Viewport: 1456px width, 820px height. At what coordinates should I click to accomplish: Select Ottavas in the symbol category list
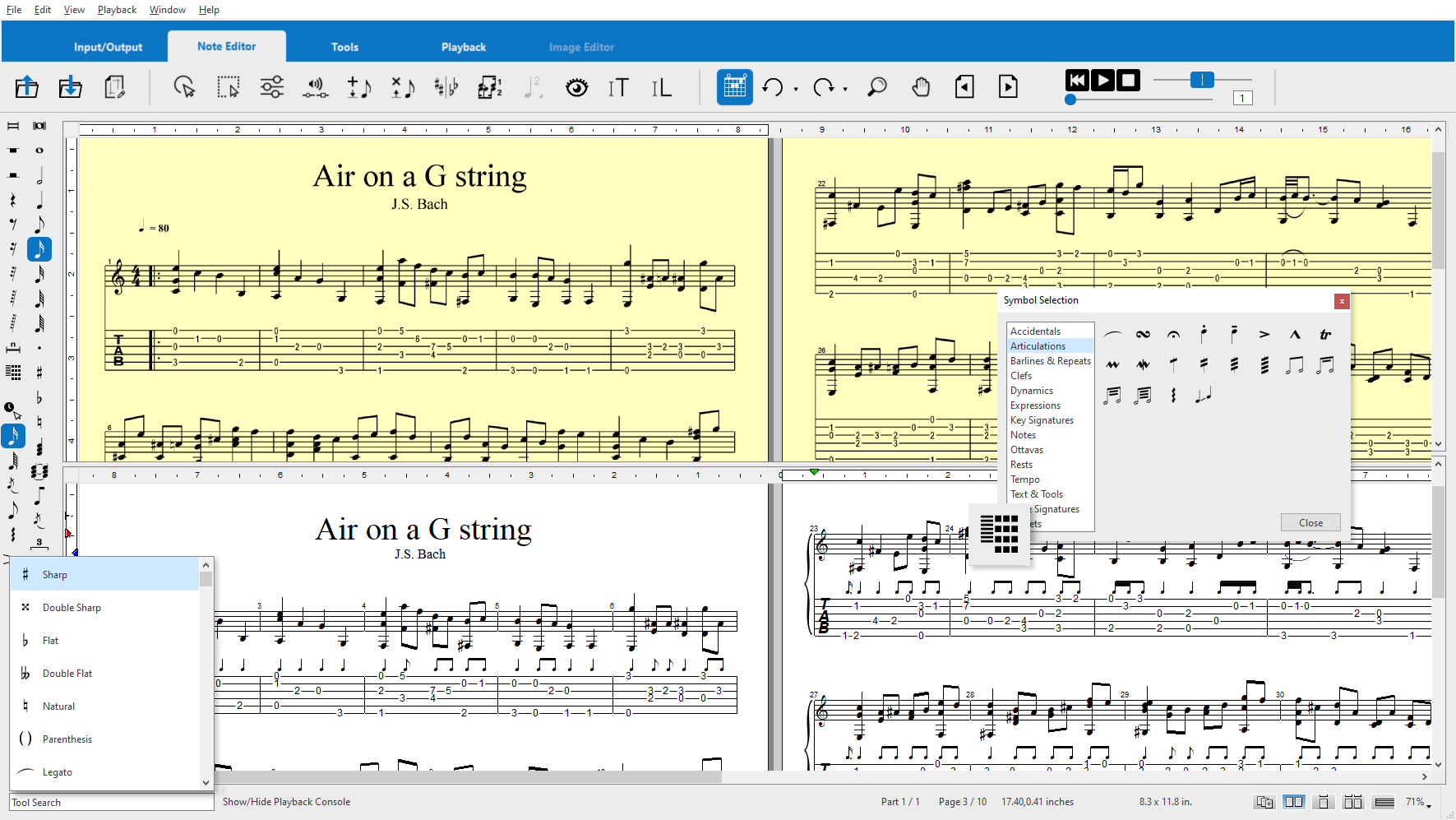(1051, 450)
